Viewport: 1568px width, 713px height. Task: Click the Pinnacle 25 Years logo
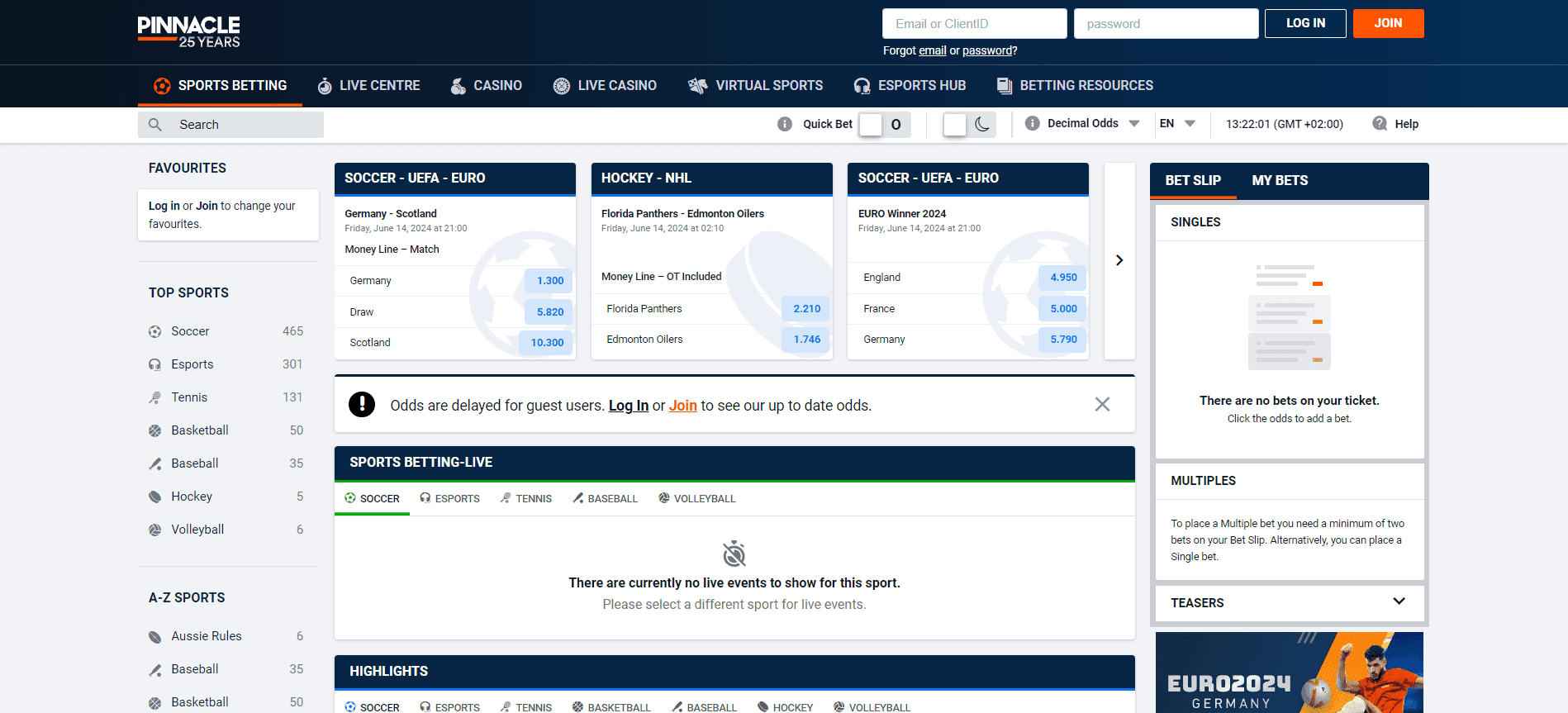pyautogui.click(x=188, y=31)
